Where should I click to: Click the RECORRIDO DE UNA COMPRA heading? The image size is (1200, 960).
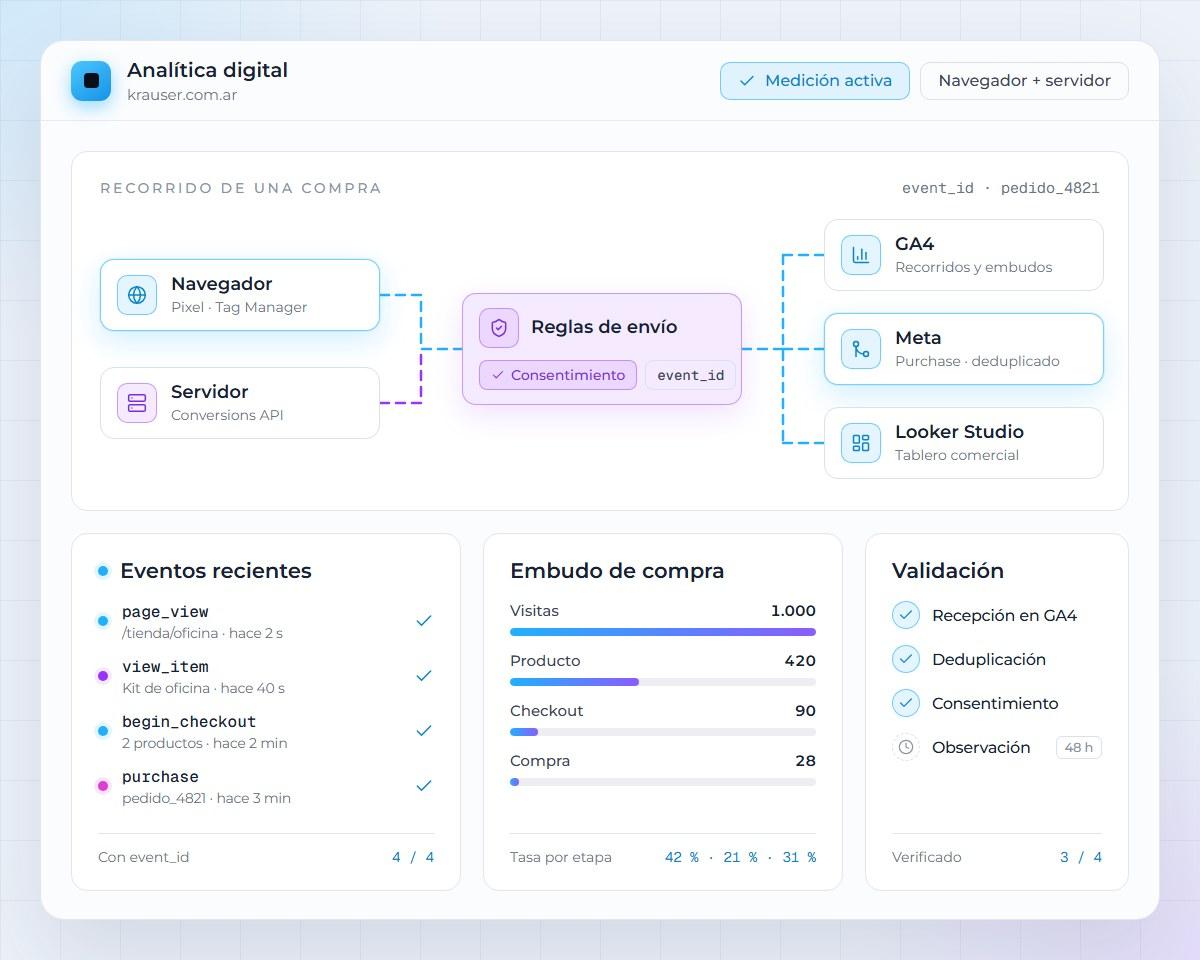(241, 188)
